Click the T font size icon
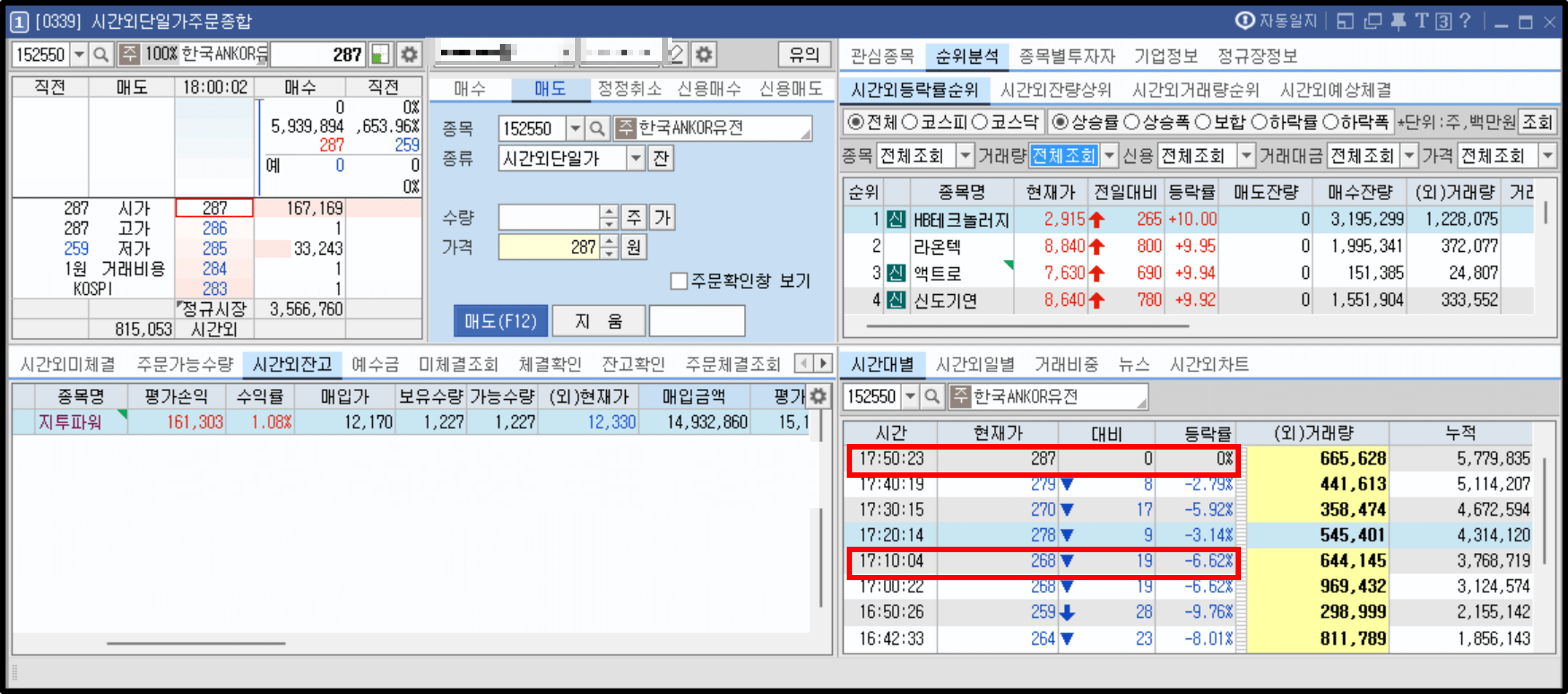1568x694 pixels. point(1422,22)
